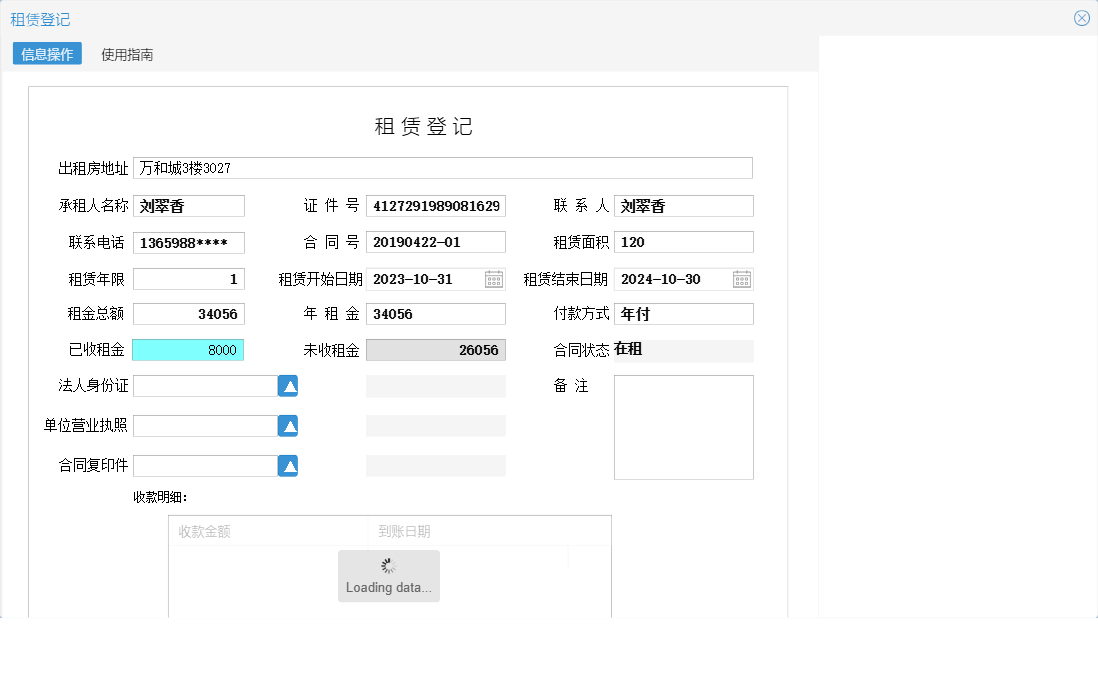Click the highlighted 已收租金 field
This screenshot has width=1098, height=687.
tap(188, 349)
